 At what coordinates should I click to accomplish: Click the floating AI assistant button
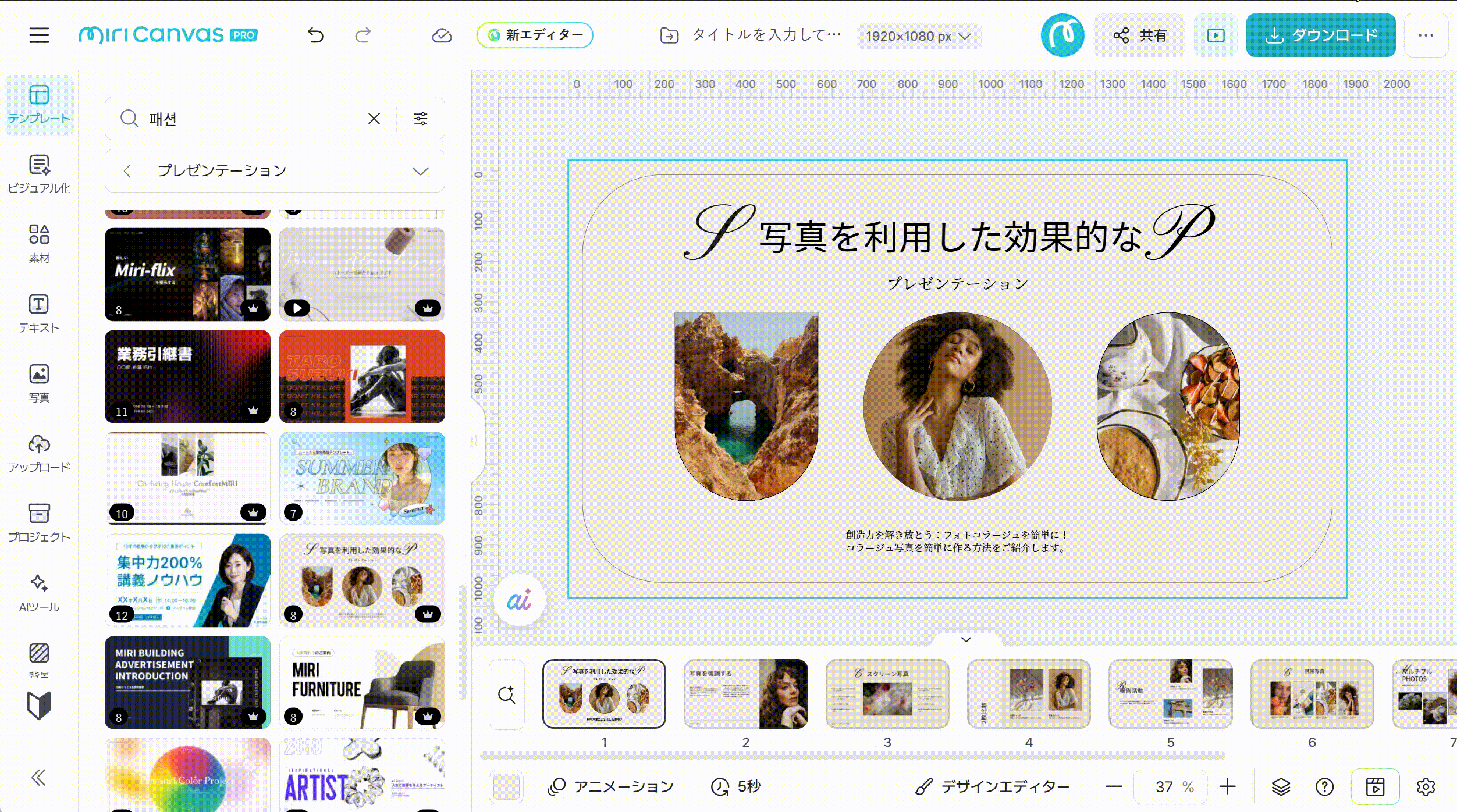[x=519, y=600]
